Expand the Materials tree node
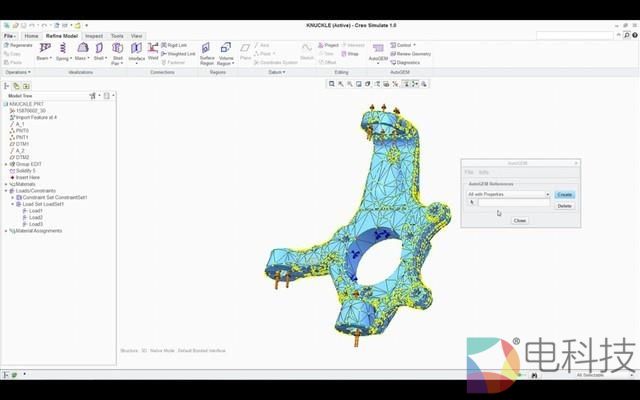 pyautogui.click(x=4, y=184)
